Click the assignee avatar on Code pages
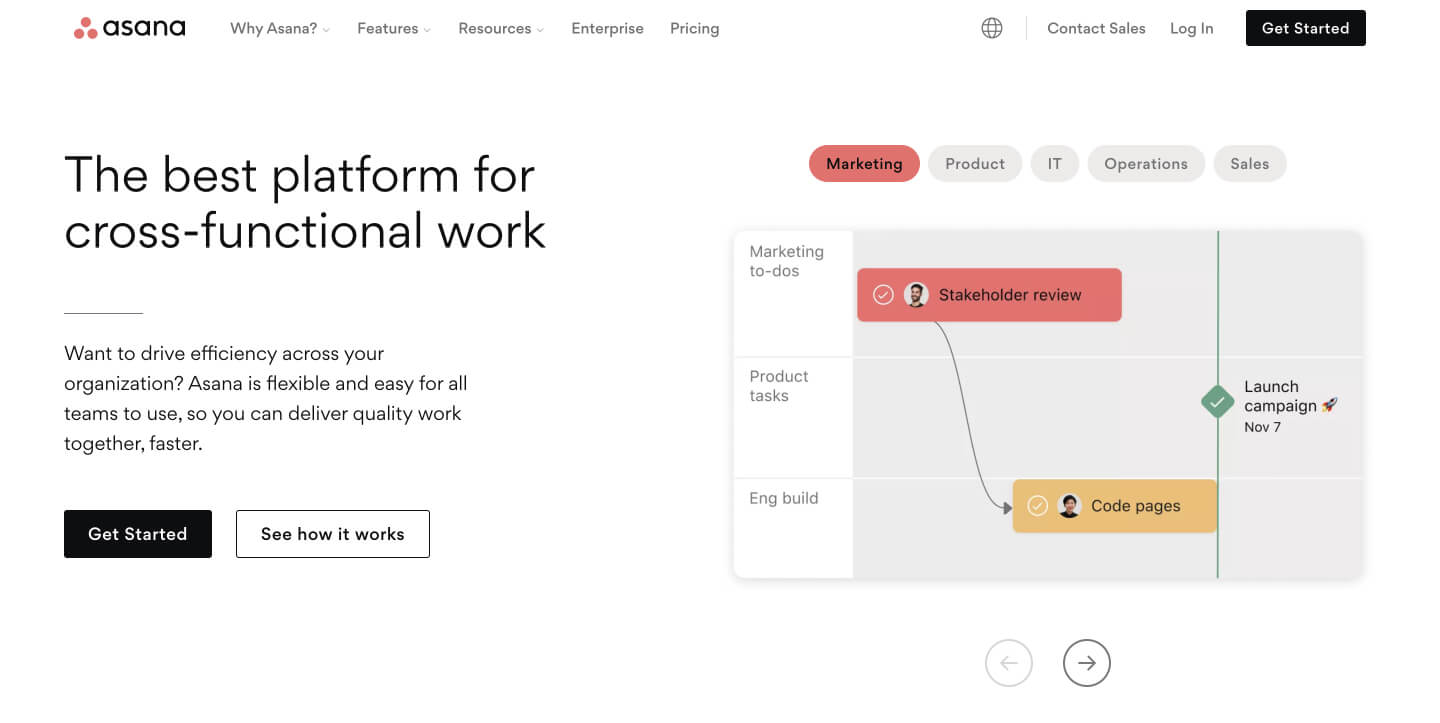The image size is (1440, 723). point(1069,506)
